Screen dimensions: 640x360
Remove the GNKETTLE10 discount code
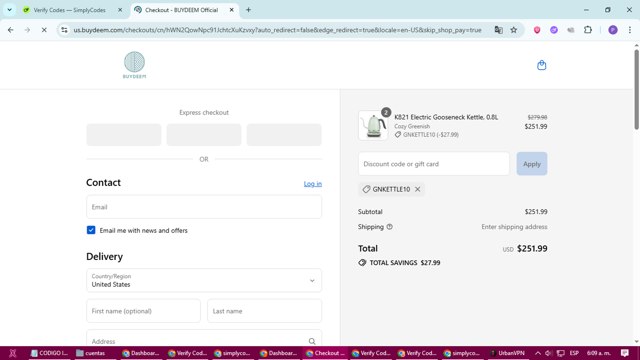pos(417,189)
